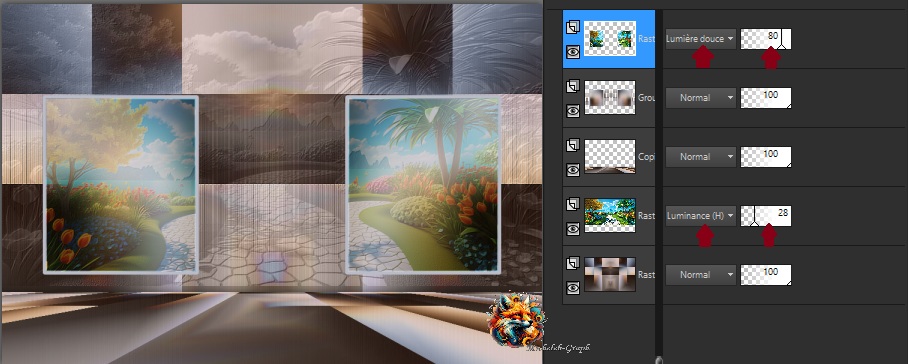Select the colorful garden raster layer thumbnail
908x364 pixels.
610,215
